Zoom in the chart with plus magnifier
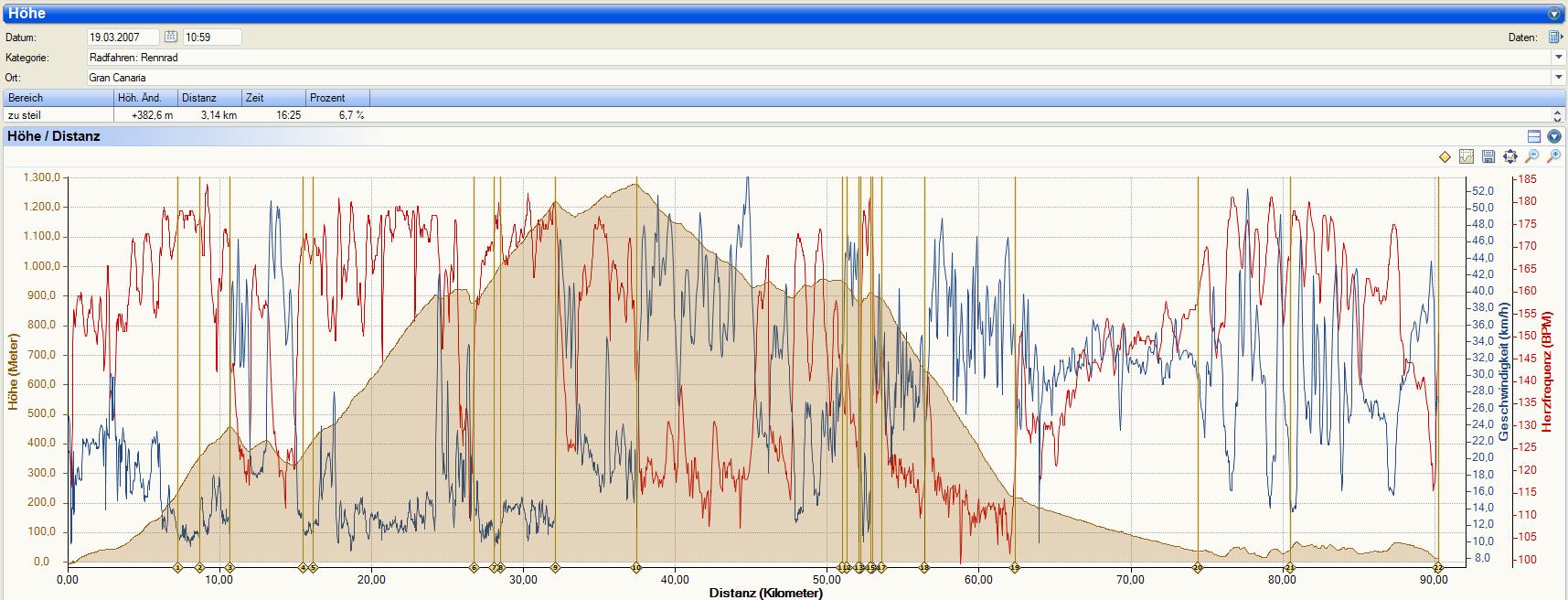Image resolution: width=1568 pixels, height=600 pixels. (x=1553, y=157)
